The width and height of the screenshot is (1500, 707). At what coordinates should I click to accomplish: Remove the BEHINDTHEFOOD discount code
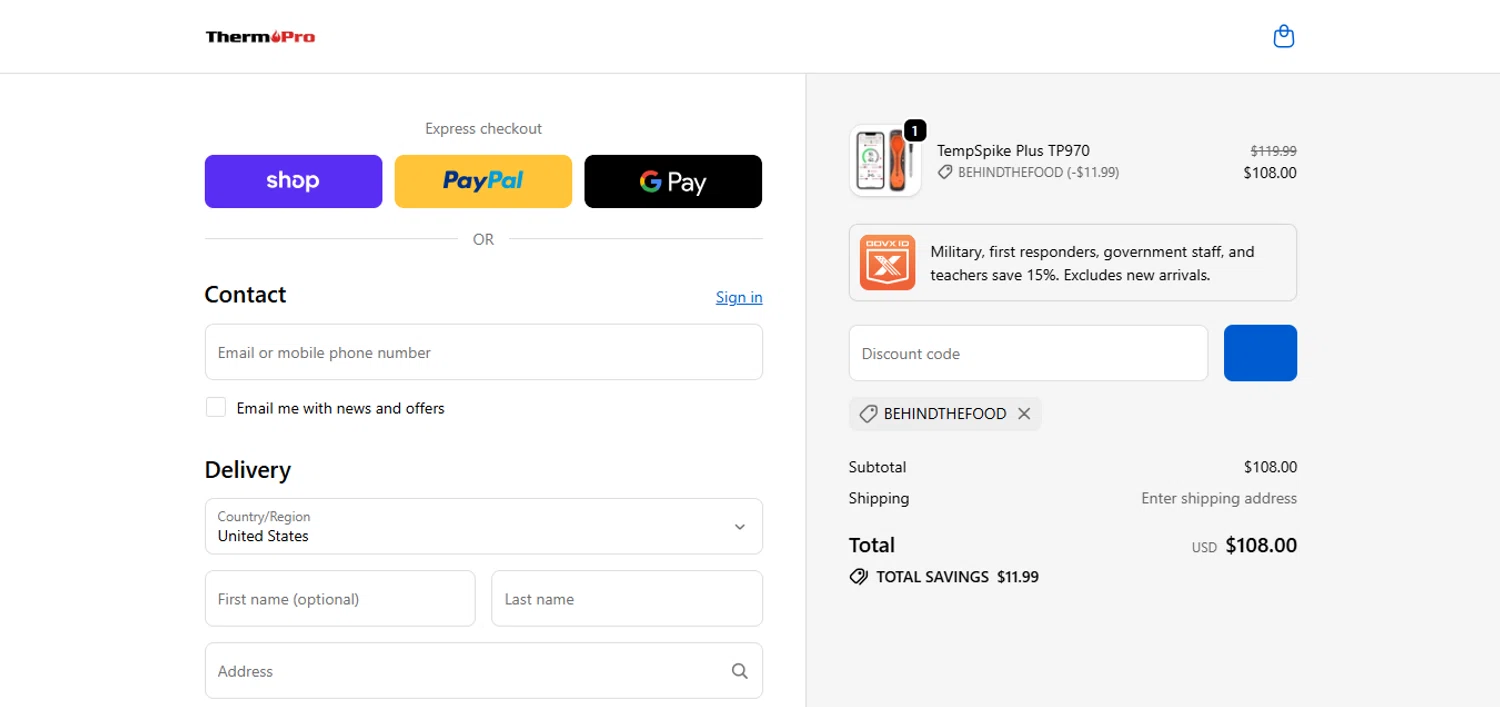(x=1024, y=414)
